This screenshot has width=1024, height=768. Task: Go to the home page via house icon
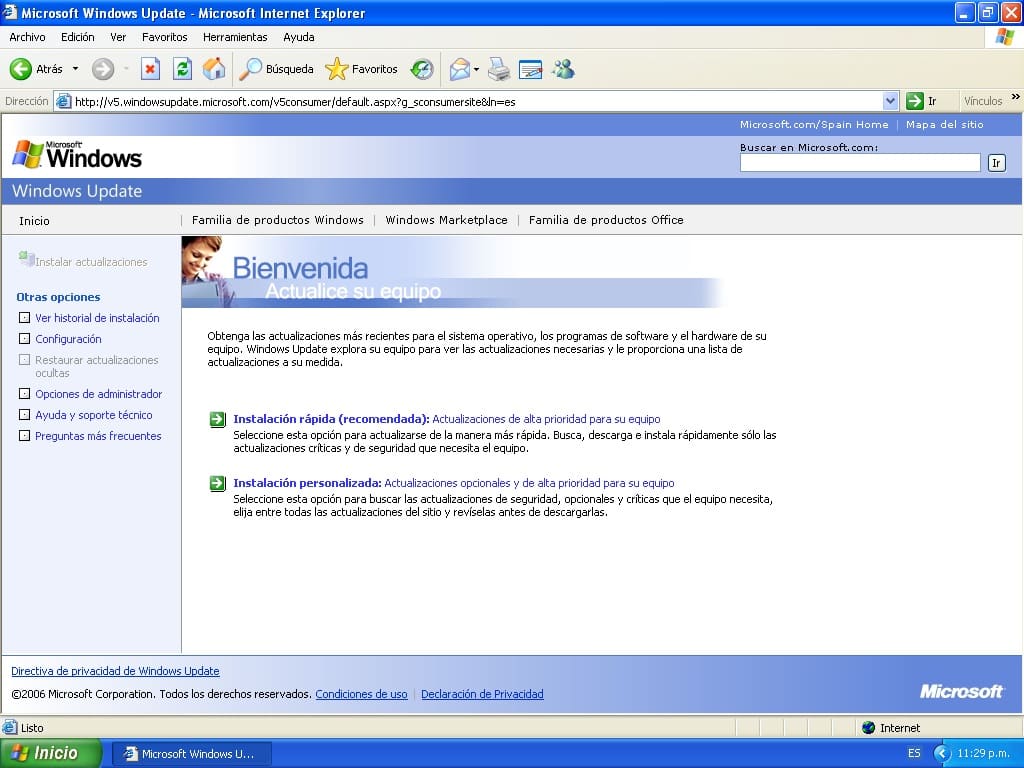click(x=214, y=69)
